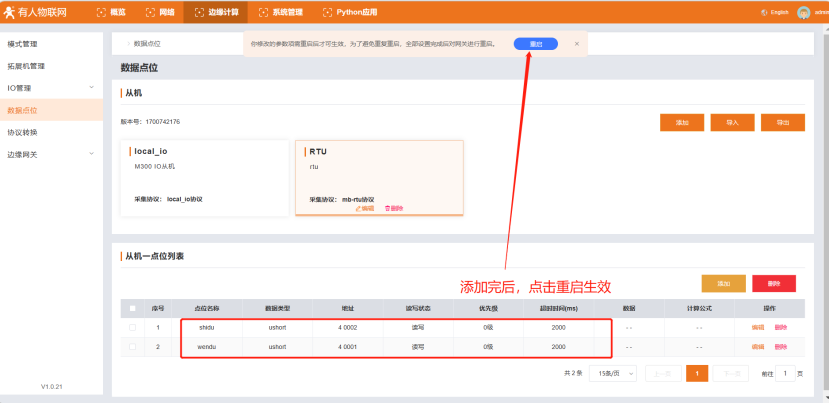
Task: Select the local_io slave card
Action: coord(202,177)
